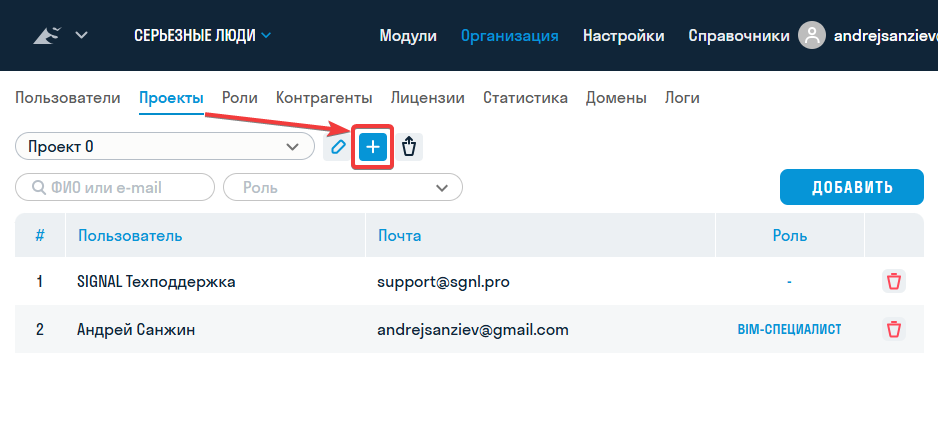Image resolution: width=938 pixels, height=435 pixels.
Task: Open the Настройки menu
Action: coord(623,36)
